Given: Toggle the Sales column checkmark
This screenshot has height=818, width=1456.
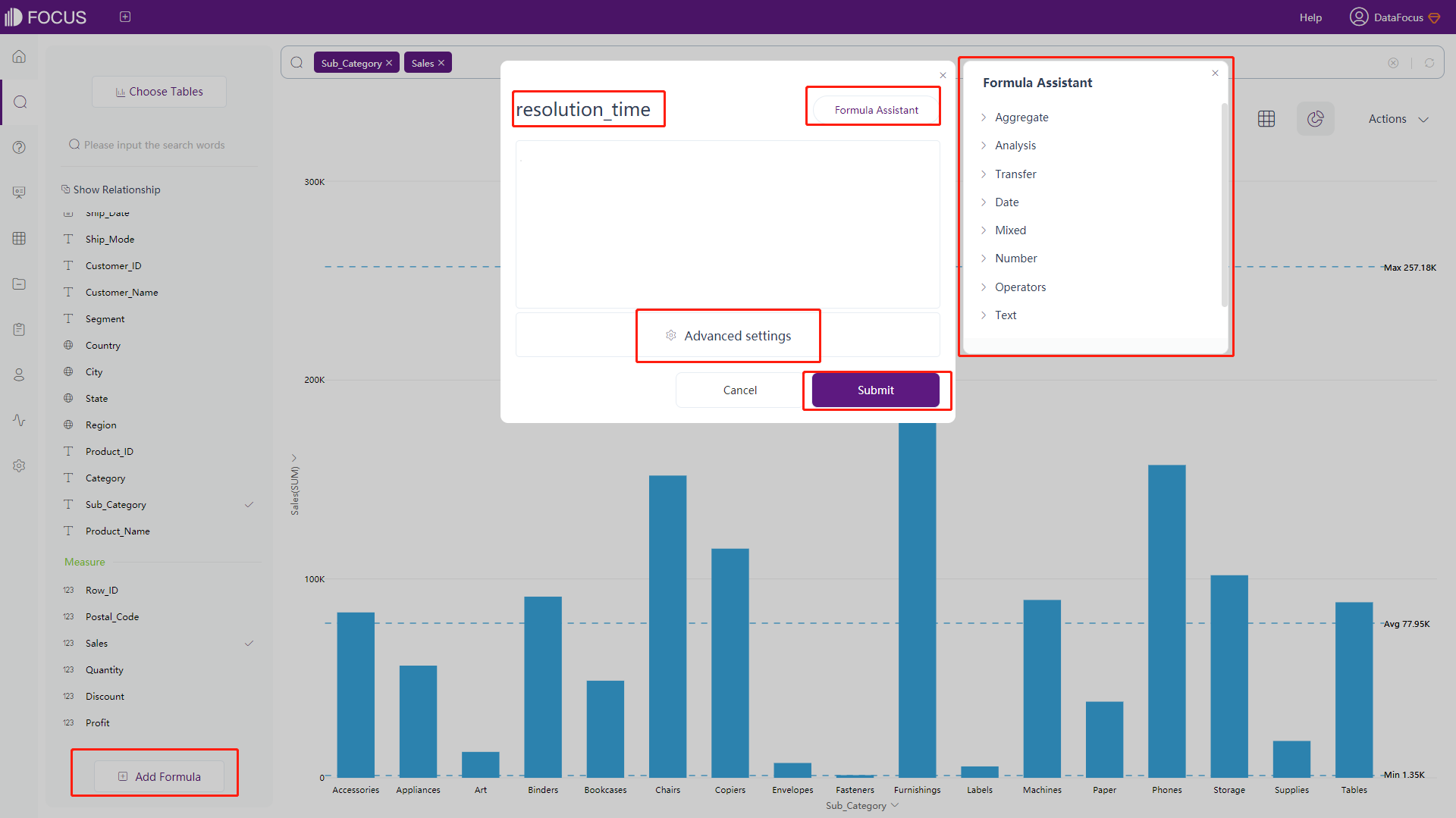Looking at the screenshot, I should coord(249,644).
